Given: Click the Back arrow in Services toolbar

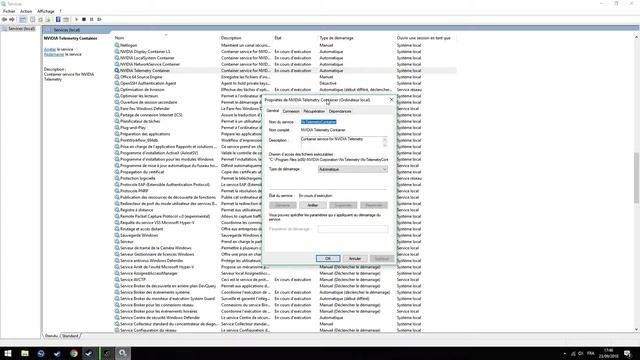Looking at the screenshot, I should 4,20.
